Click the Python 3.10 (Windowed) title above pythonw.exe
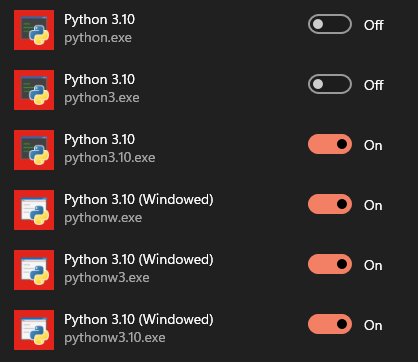 [139, 200]
